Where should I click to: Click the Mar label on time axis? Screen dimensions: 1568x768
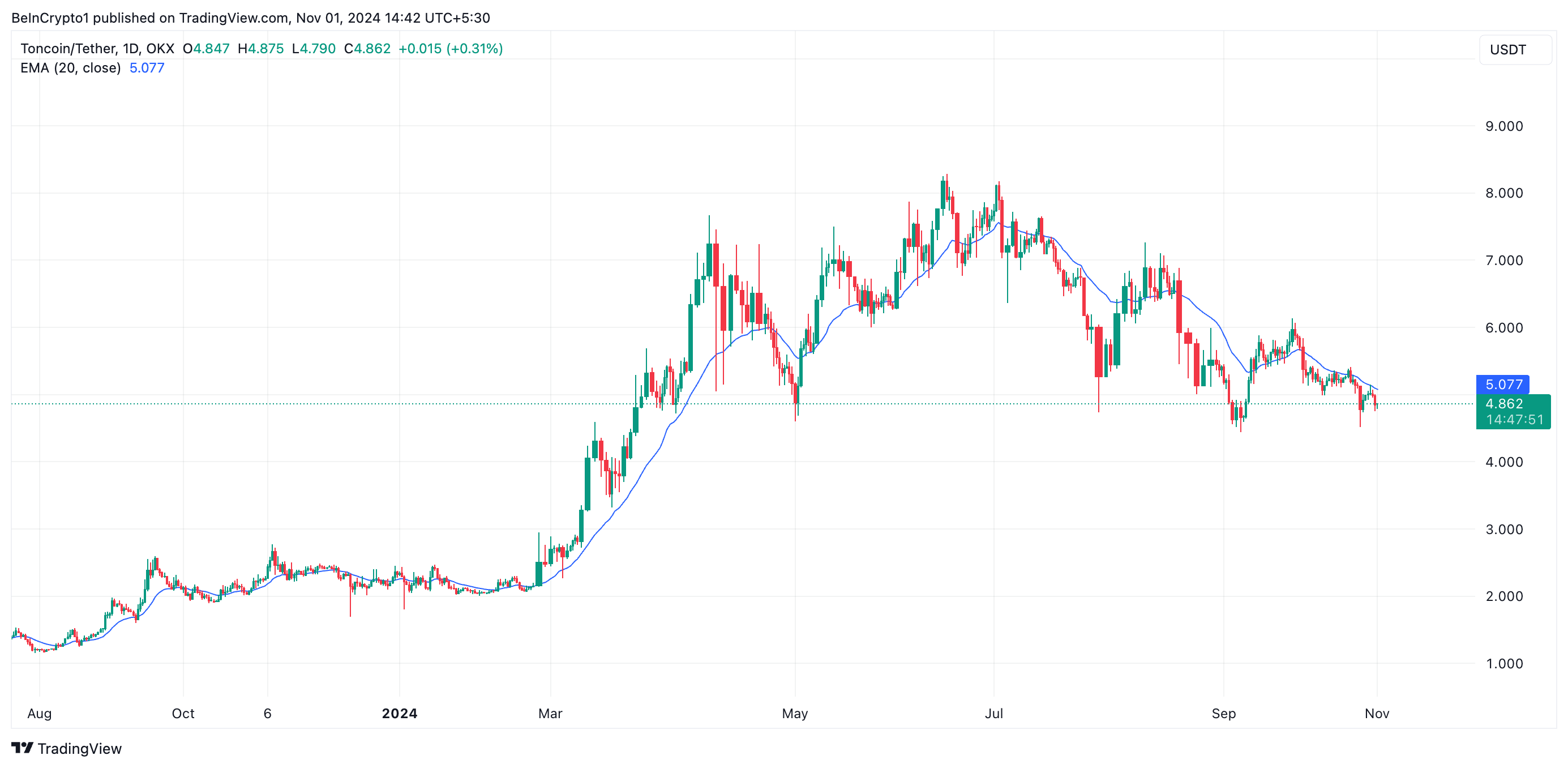(550, 713)
